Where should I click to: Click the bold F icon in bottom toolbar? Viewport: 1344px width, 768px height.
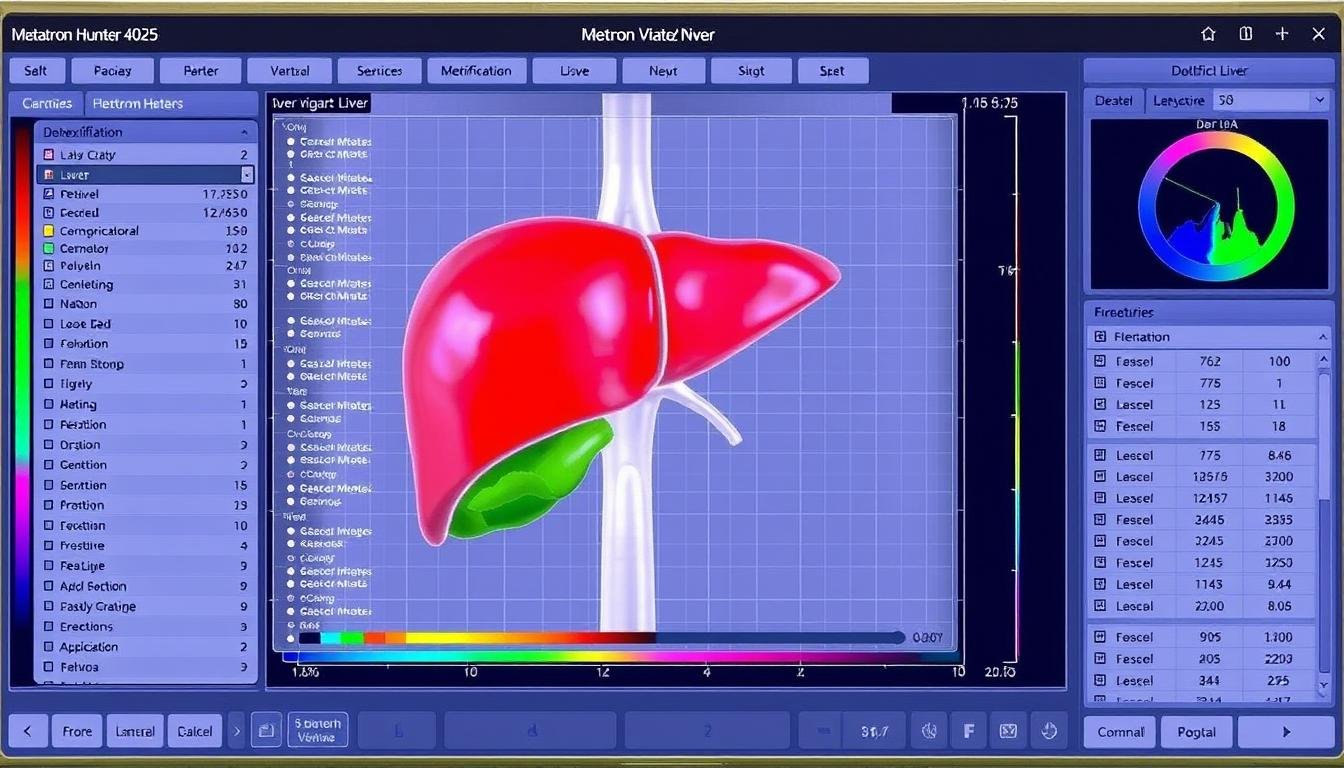coord(968,731)
